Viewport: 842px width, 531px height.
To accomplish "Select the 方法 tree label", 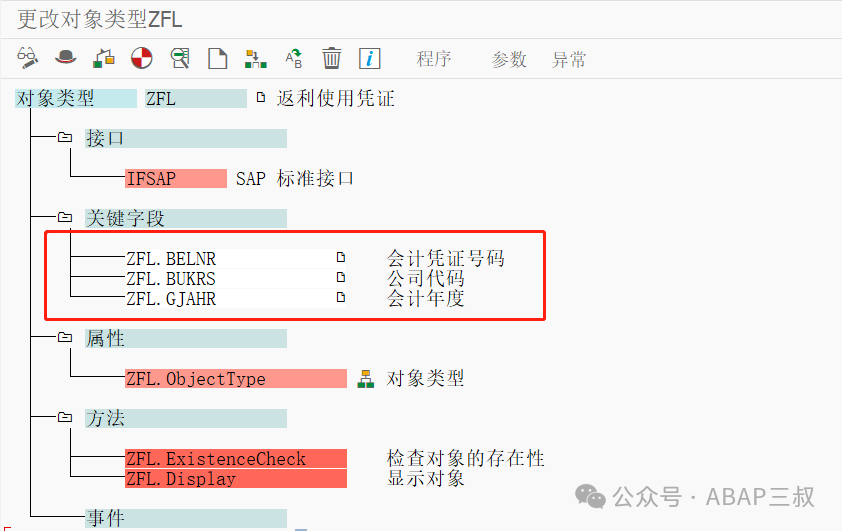I will click(186, 418).
